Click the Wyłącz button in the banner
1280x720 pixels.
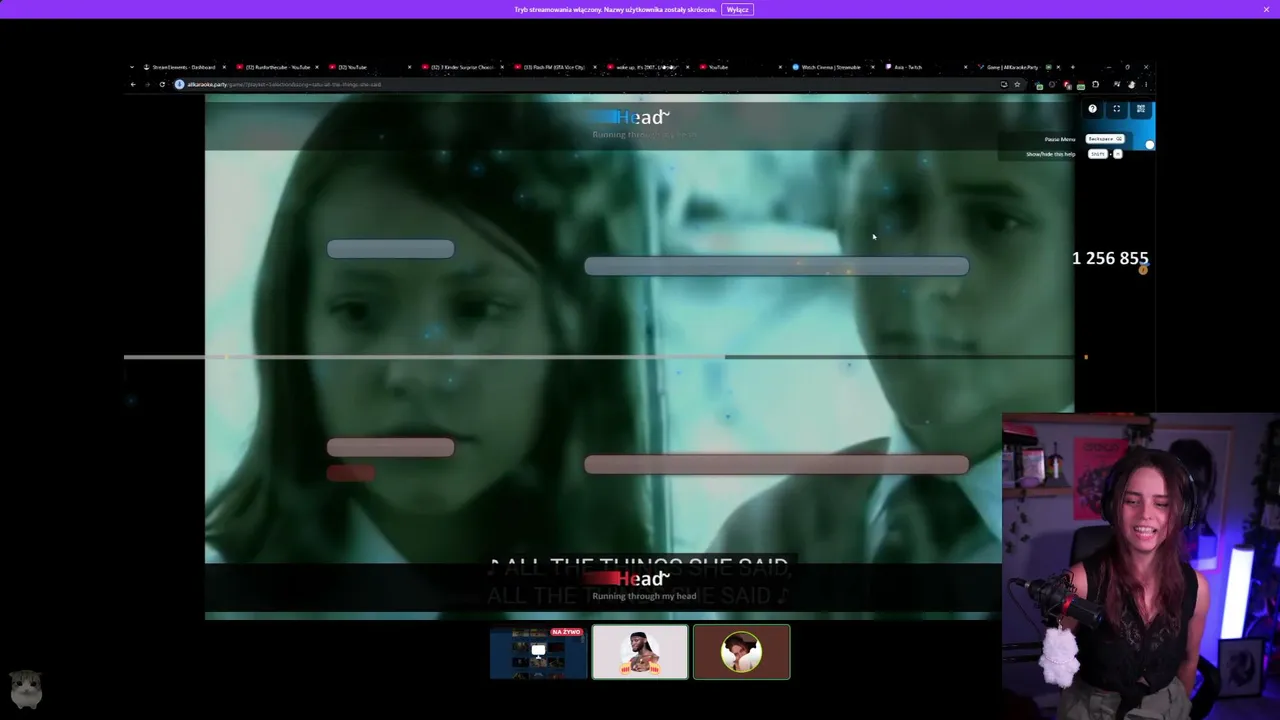[737, 9]
